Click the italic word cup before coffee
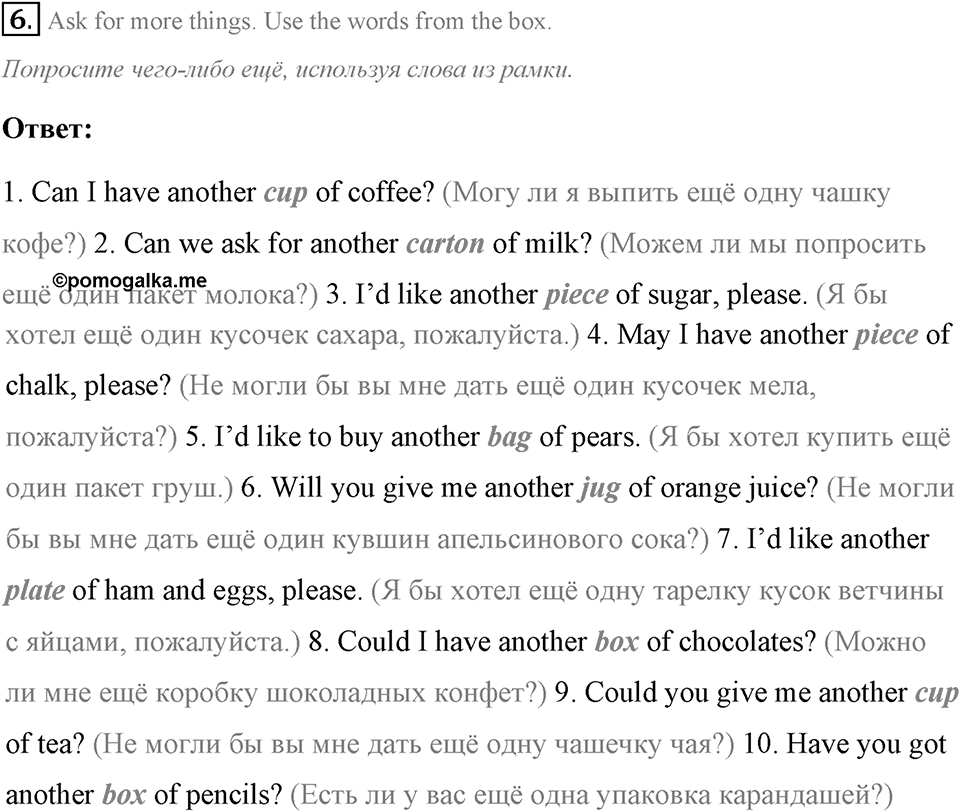This screenshot has width=960, height=812. click(285, 194)
